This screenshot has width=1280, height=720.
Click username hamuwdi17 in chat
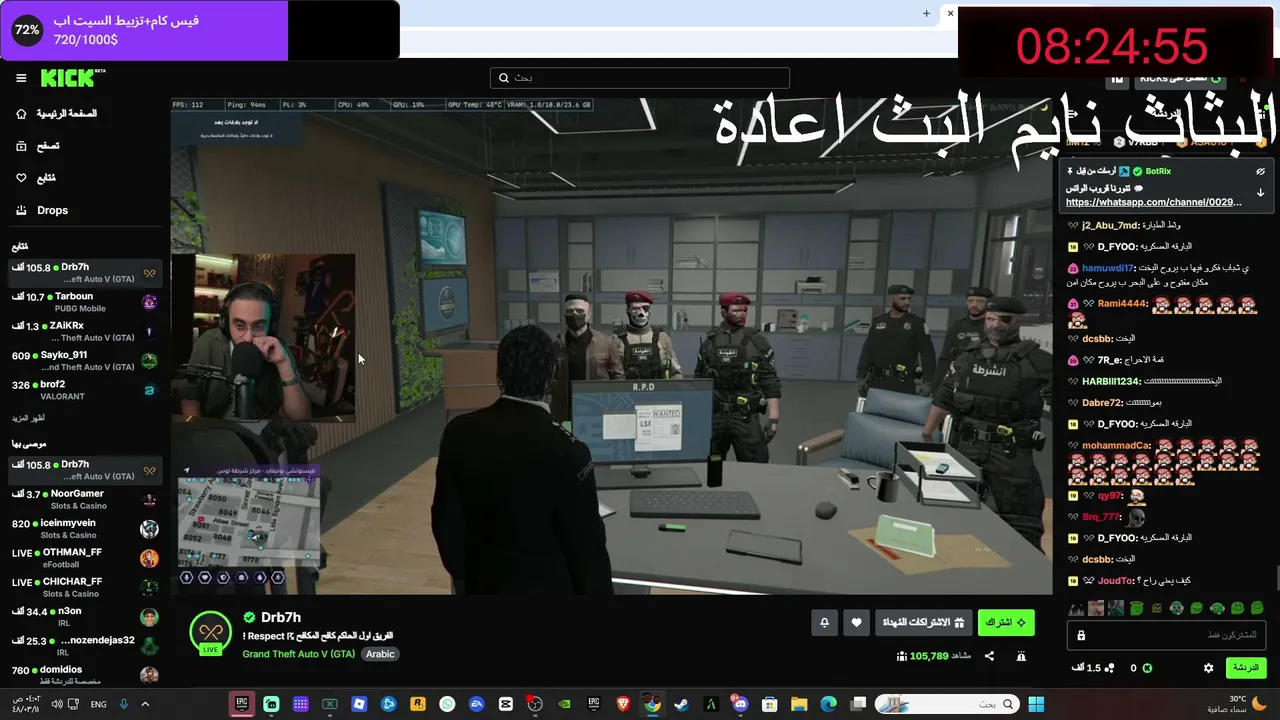pos(1108,268)
